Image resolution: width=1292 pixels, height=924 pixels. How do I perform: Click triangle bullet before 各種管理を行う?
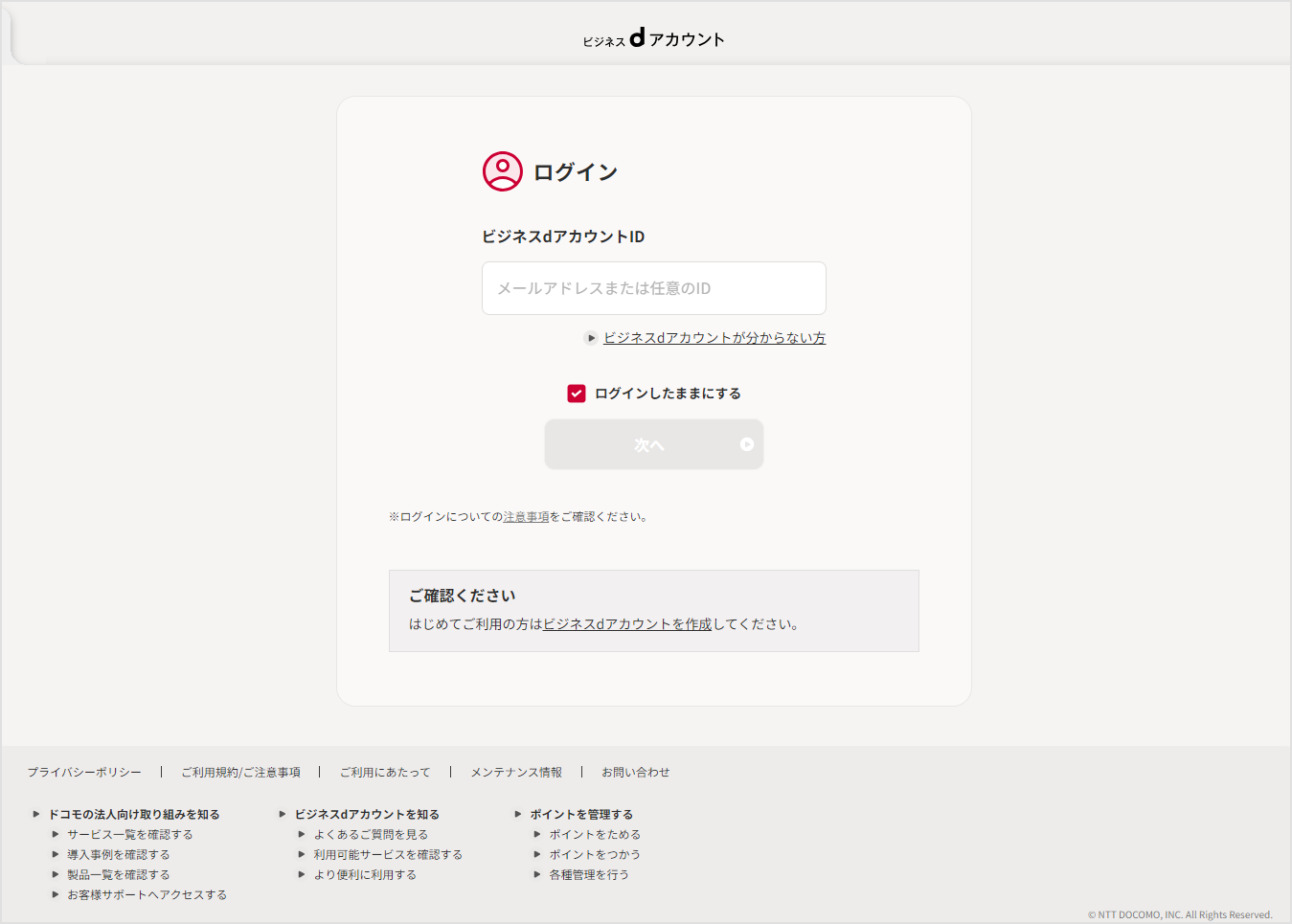[537, 875]
